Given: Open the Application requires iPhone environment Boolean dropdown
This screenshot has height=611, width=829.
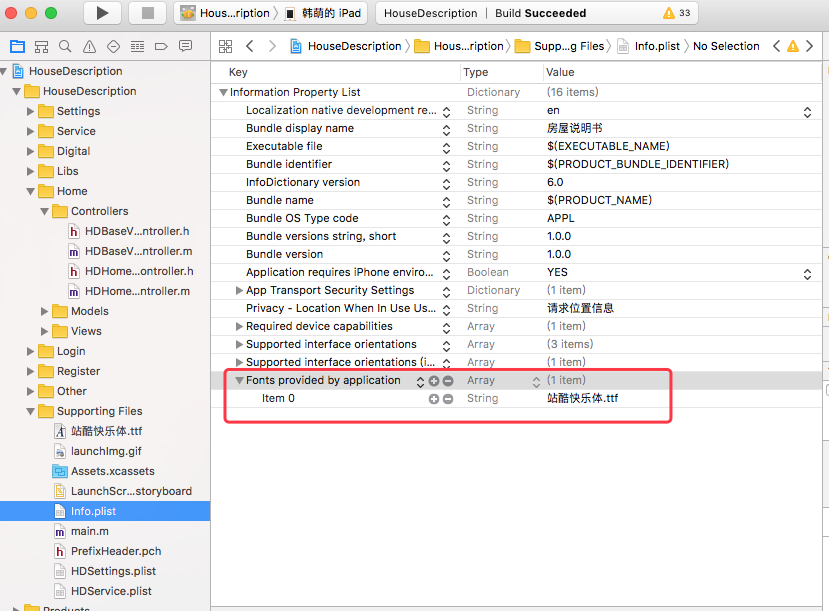Looking at the screenshot, I should [x=807, y=273].
